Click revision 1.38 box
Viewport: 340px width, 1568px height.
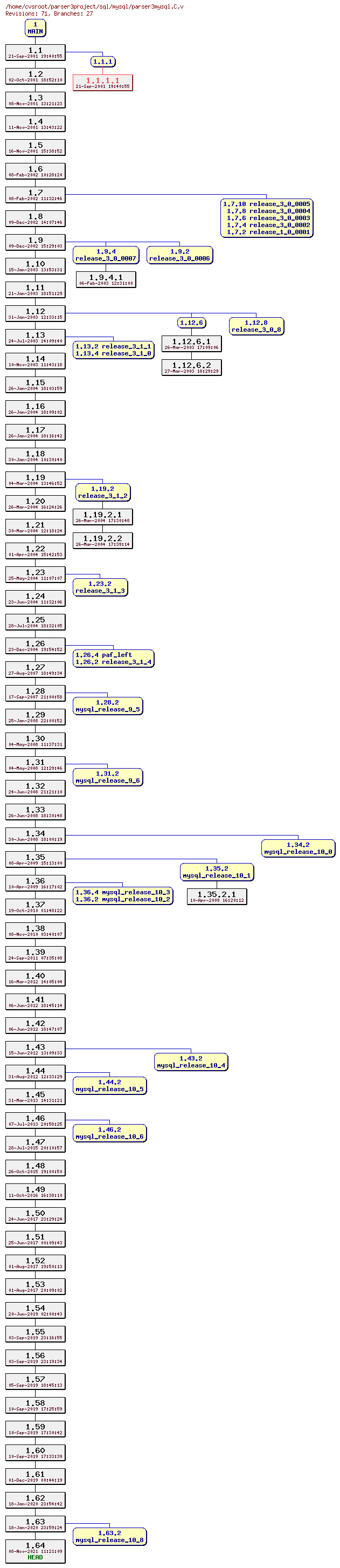pos(35,930)
